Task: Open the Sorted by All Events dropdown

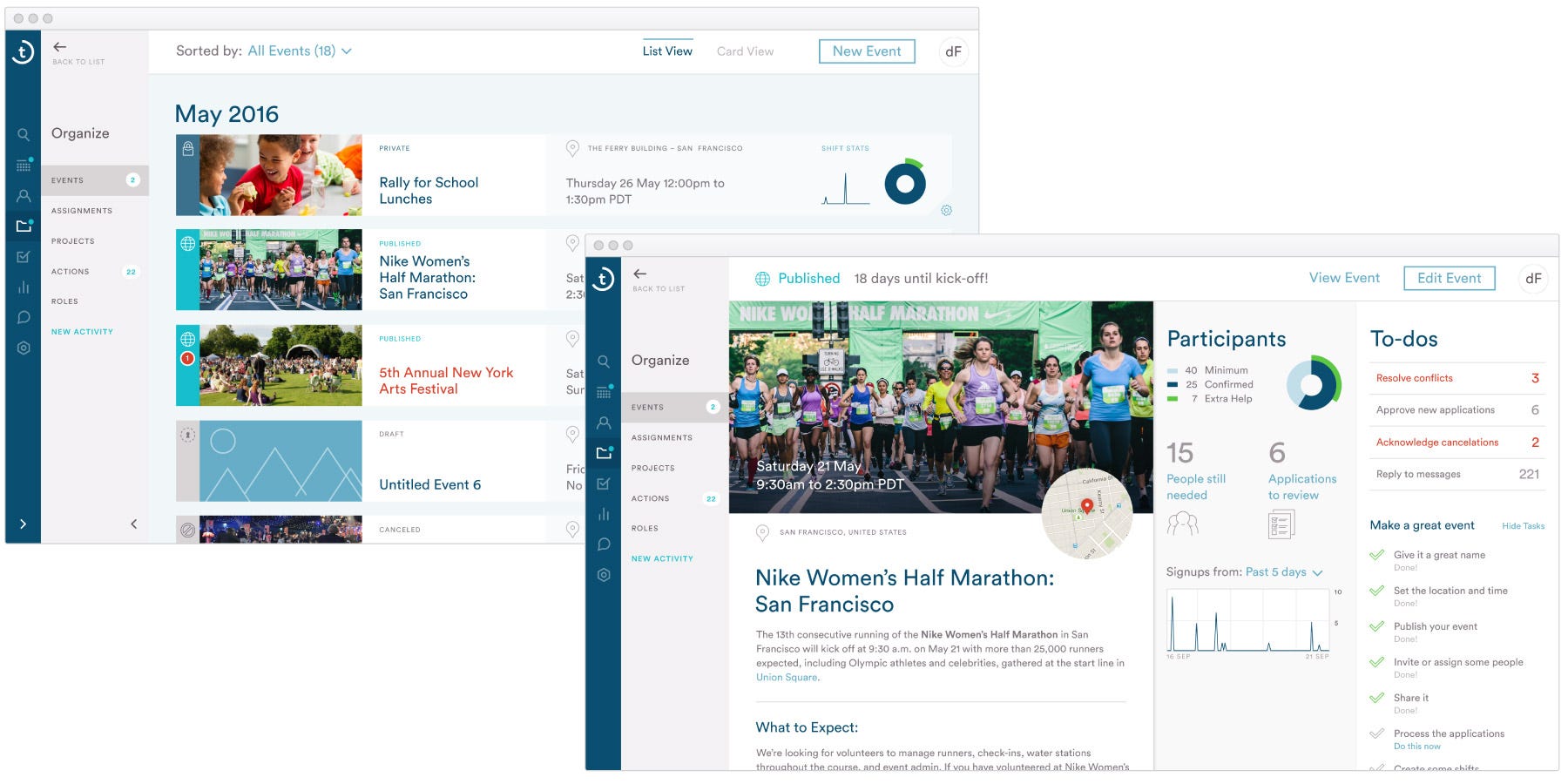Action: [300, 51]
